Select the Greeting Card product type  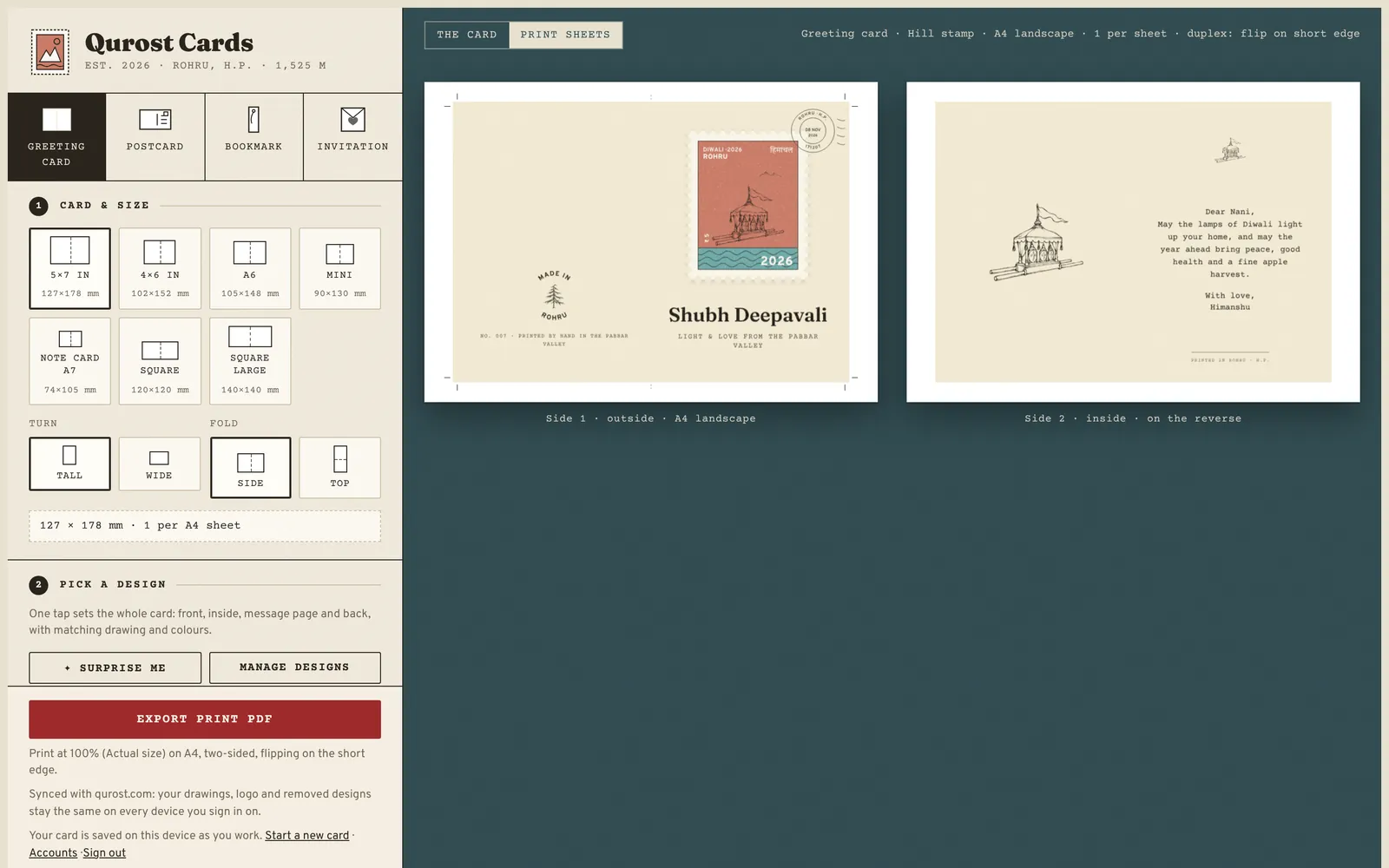pos(56,137)
